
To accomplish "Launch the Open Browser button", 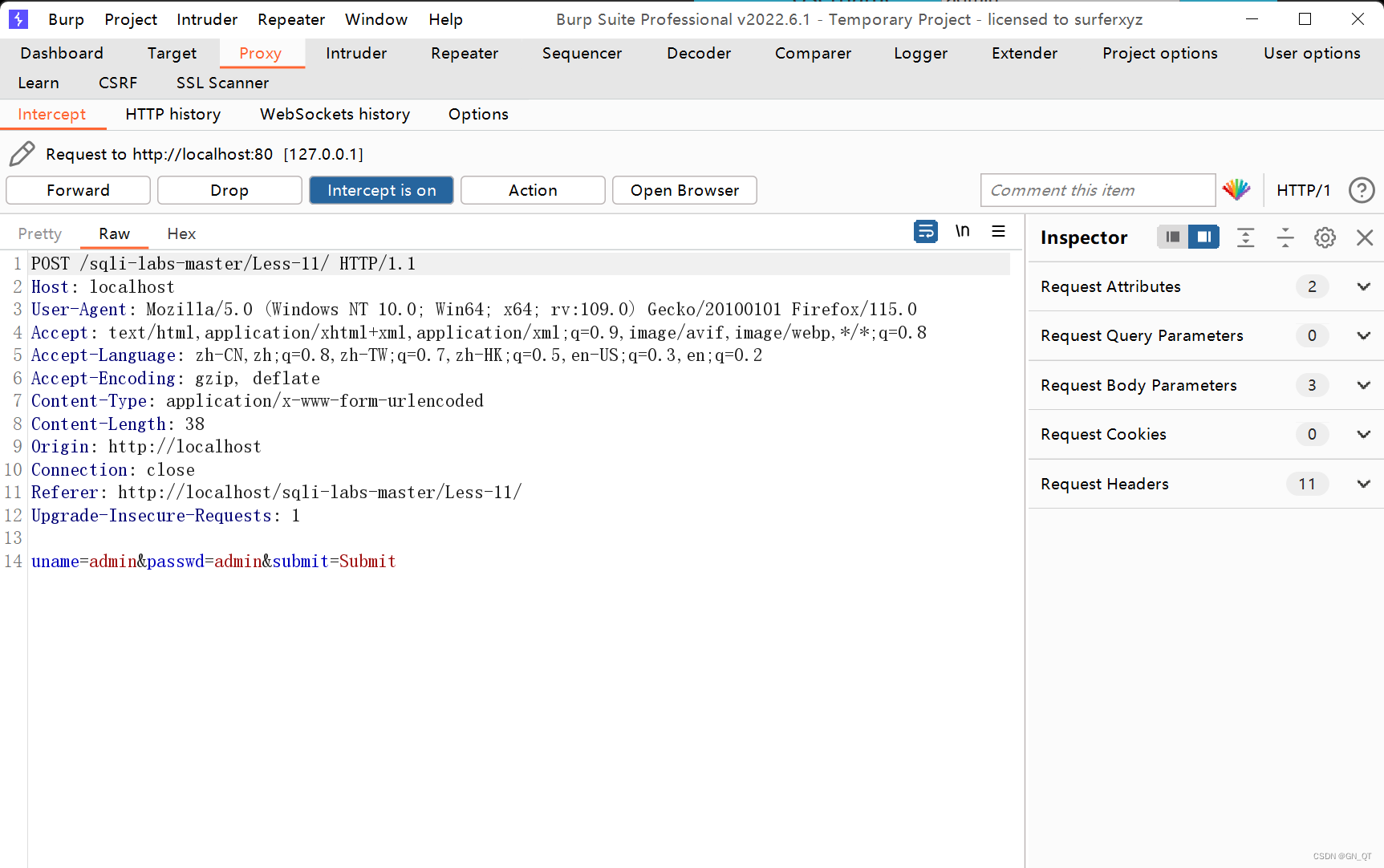I will coord(684,190).
